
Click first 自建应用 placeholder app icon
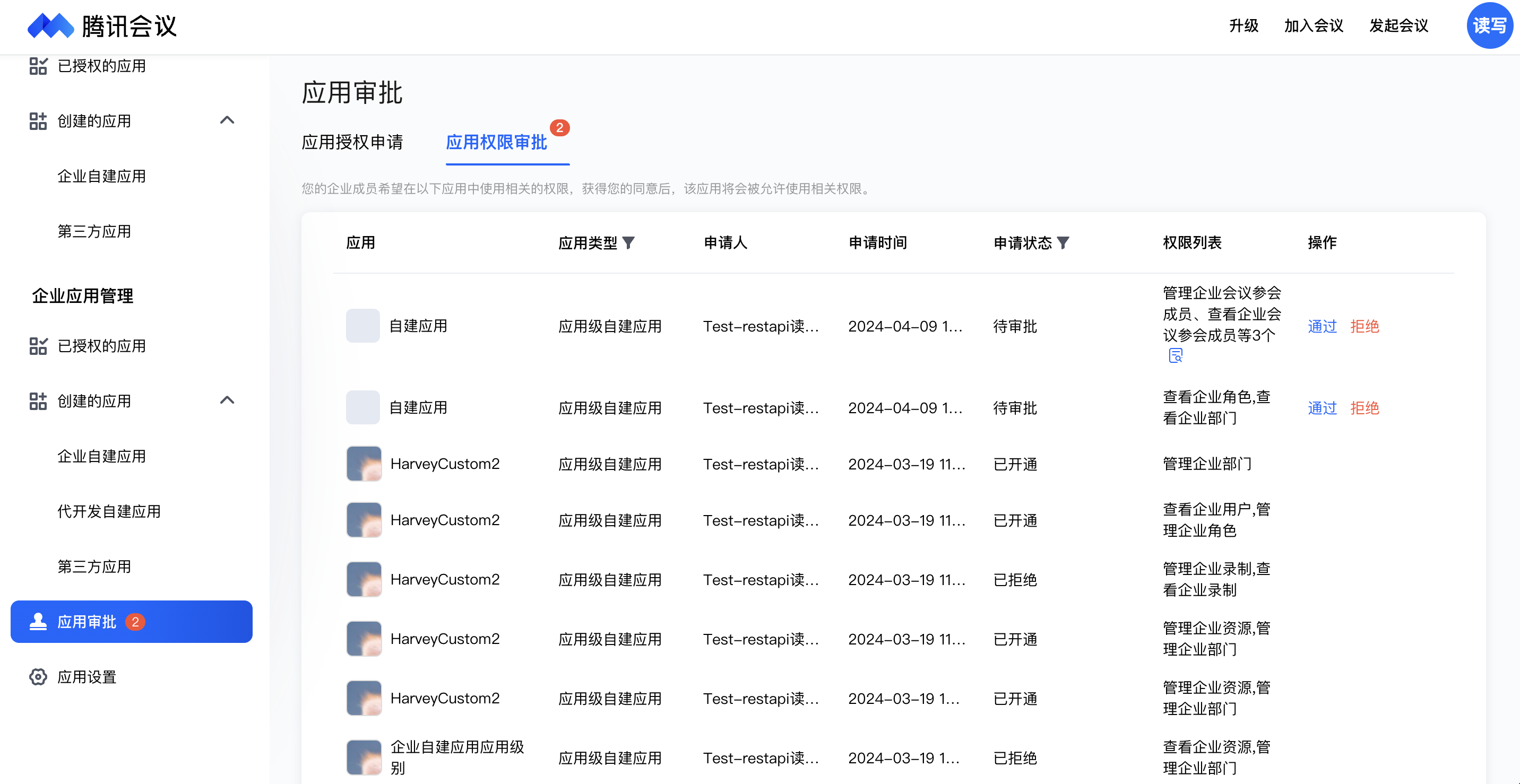[x=363, y=326]
